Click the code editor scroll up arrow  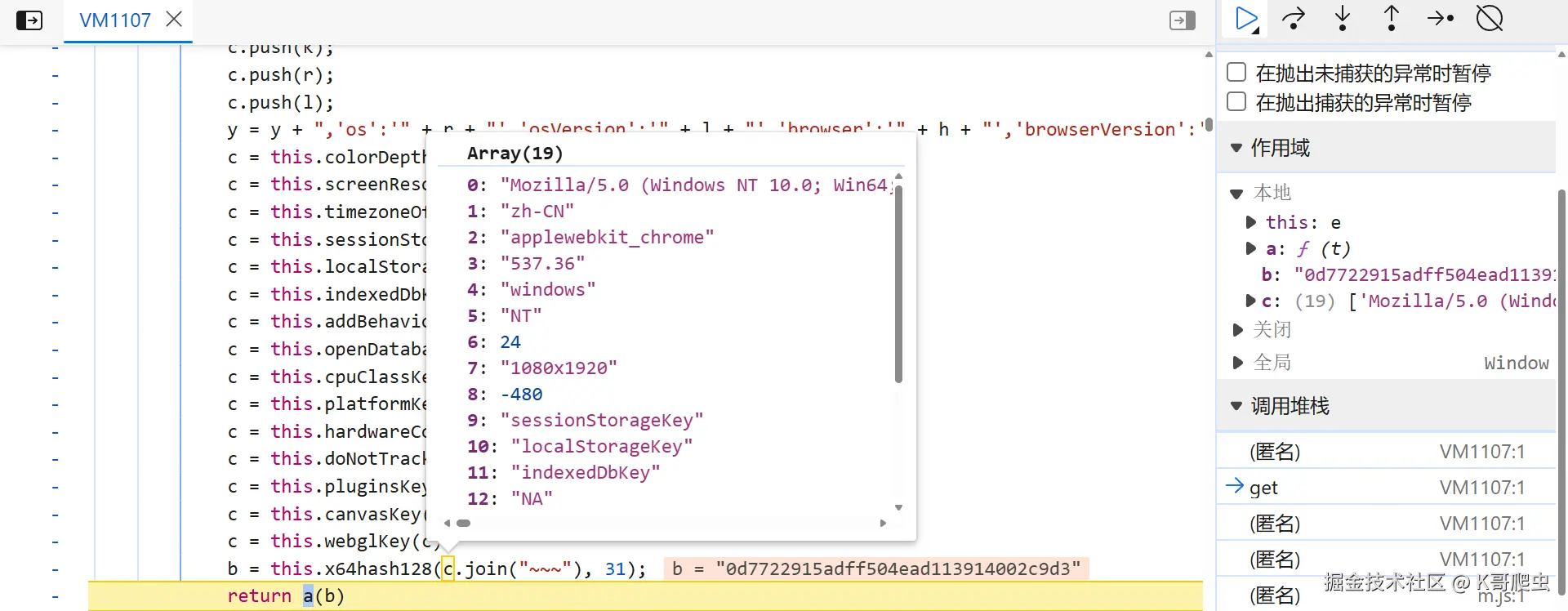(1209, 55)
